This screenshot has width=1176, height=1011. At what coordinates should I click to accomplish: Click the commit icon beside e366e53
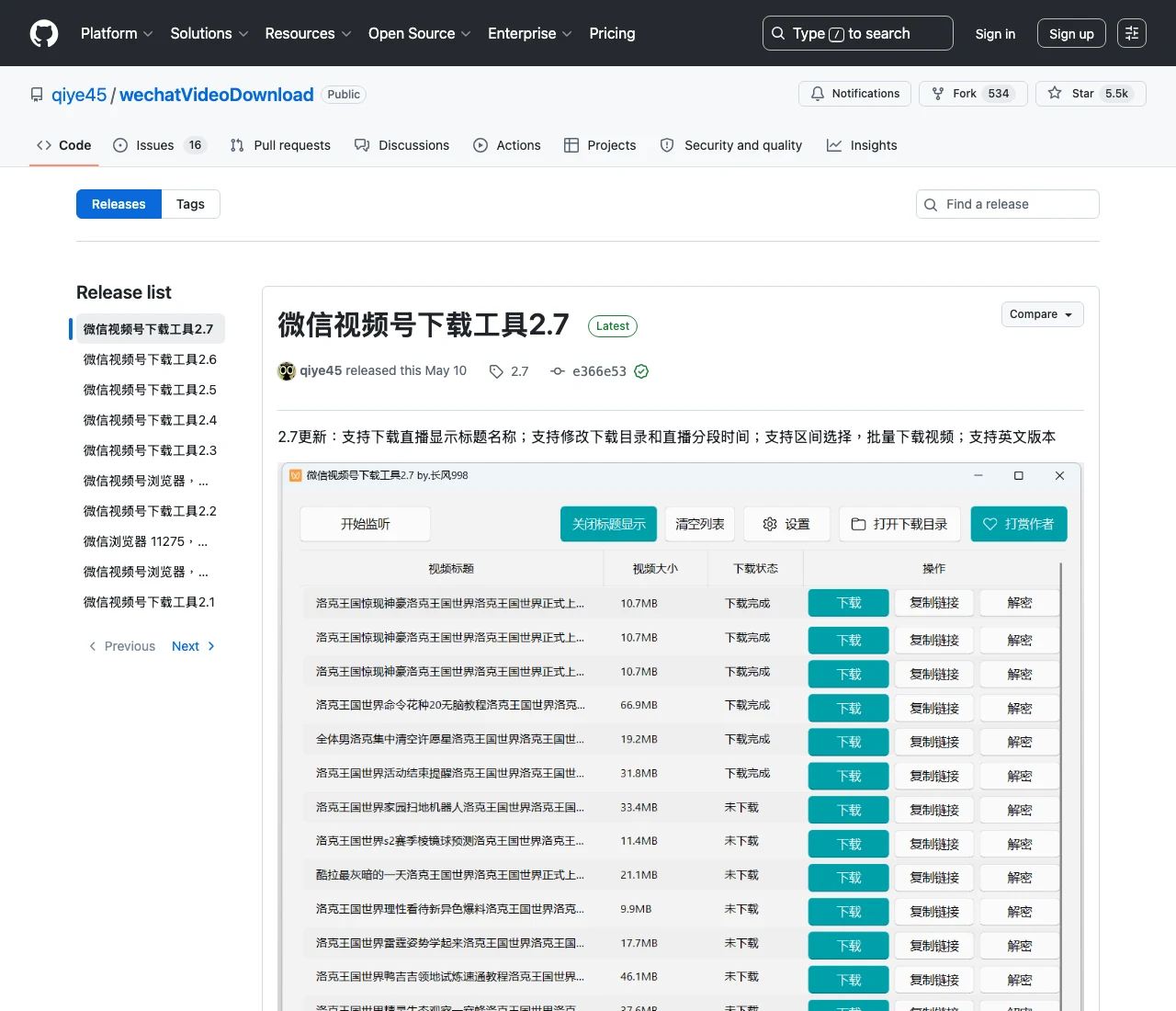(x=558, y=371)
